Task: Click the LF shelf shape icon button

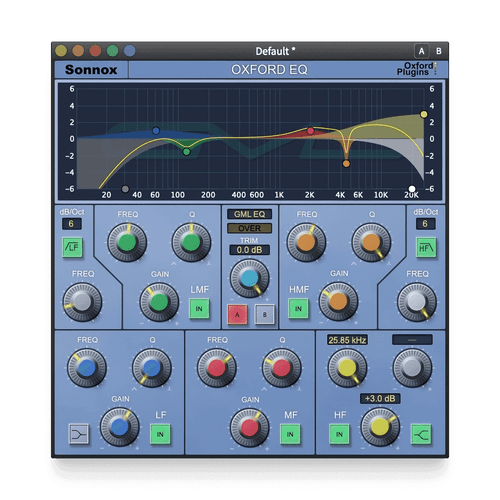Action: [79, 434]
